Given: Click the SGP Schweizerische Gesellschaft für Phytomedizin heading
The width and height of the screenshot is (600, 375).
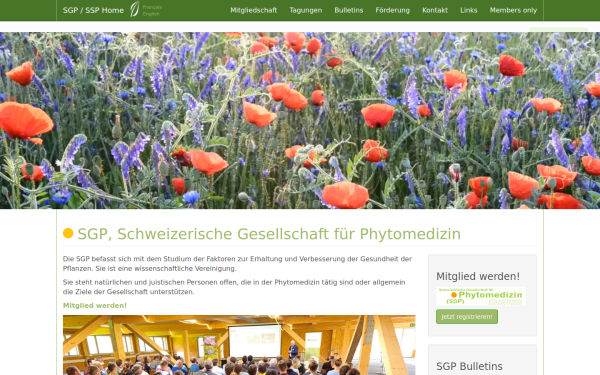Looking at the screenshot, I should pos(269,234).
